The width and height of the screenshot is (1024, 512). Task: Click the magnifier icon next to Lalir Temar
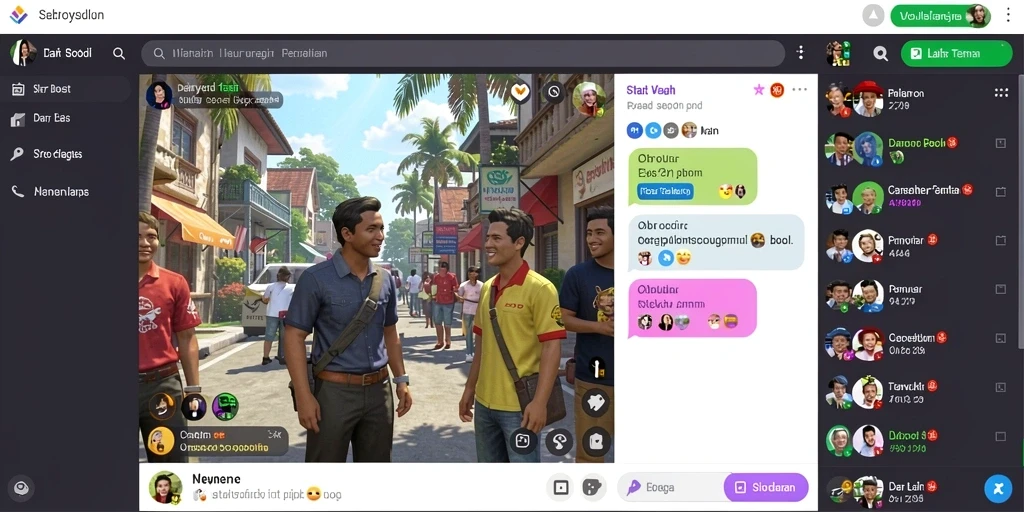880,54
